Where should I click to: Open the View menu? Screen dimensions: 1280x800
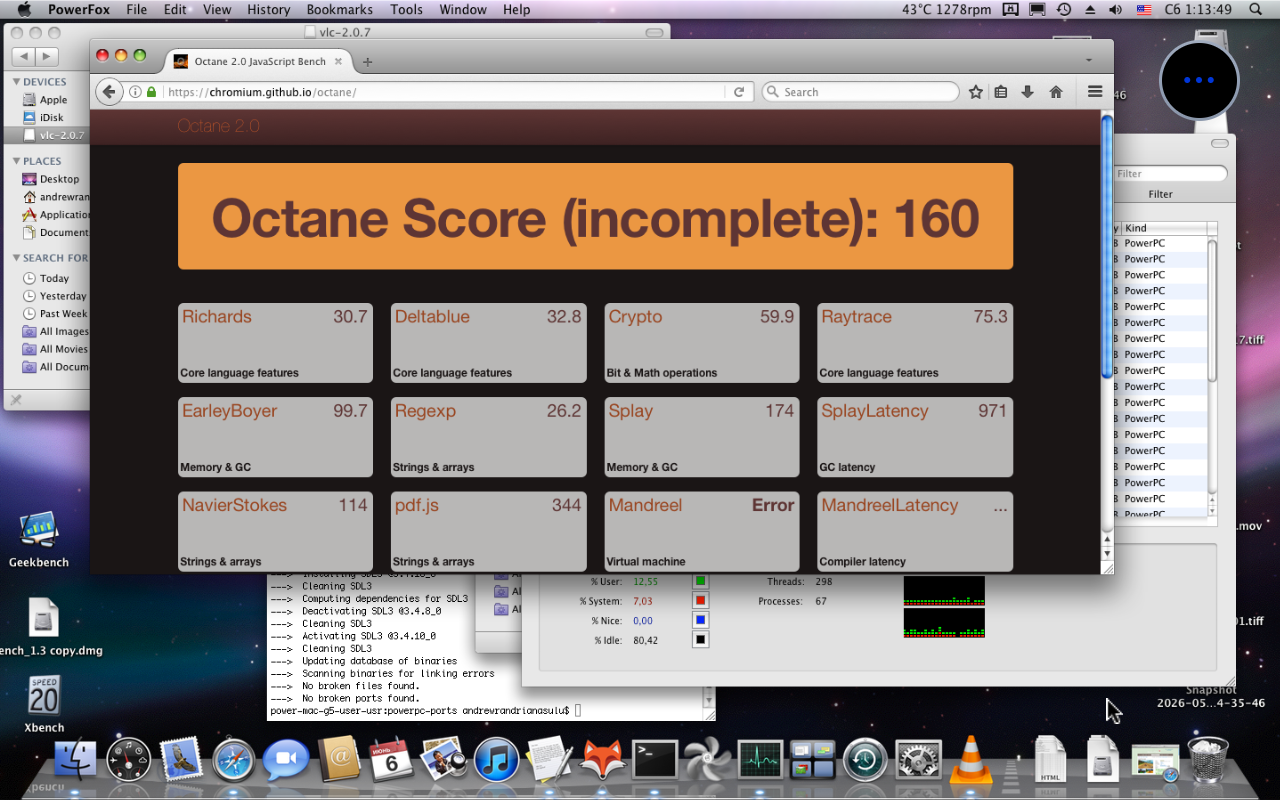point(217,10)
